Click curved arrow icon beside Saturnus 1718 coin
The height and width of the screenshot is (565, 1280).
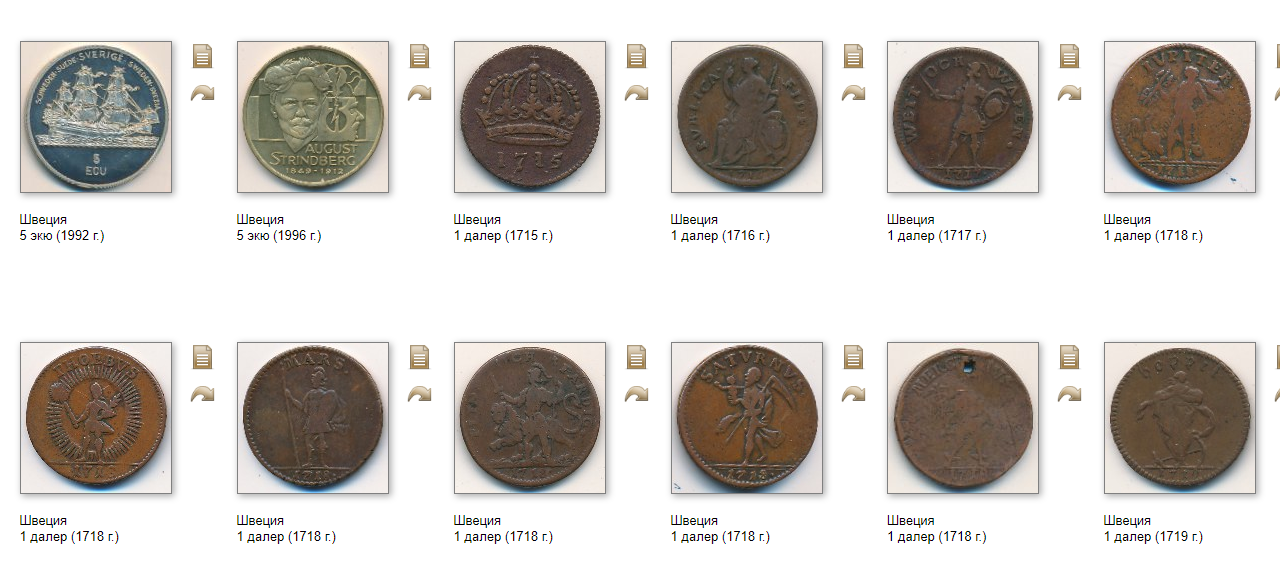tap(854, 394)
